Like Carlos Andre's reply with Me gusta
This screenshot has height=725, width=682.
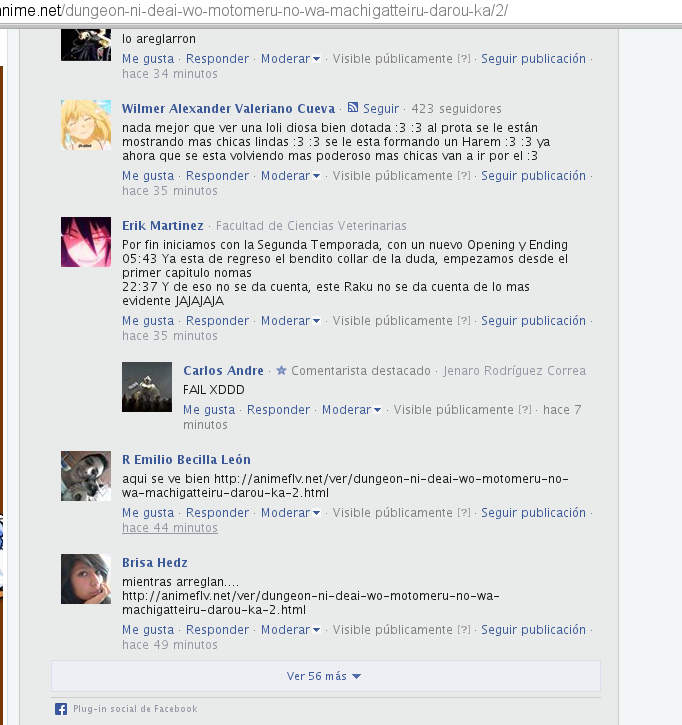pyautogui.click(x=209, y=410)
